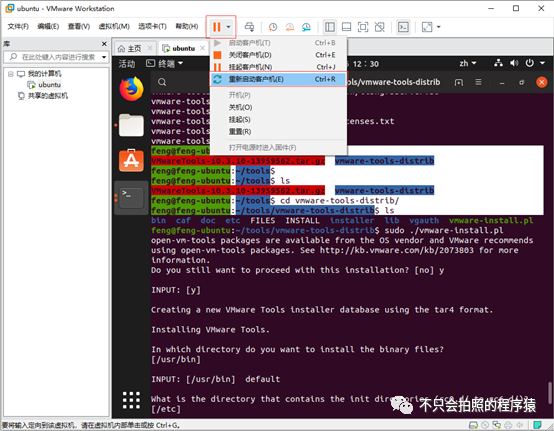Click the printer status bar icon
Image resolution: width=554 pixels, height=431 pixels.
(508, 425)
